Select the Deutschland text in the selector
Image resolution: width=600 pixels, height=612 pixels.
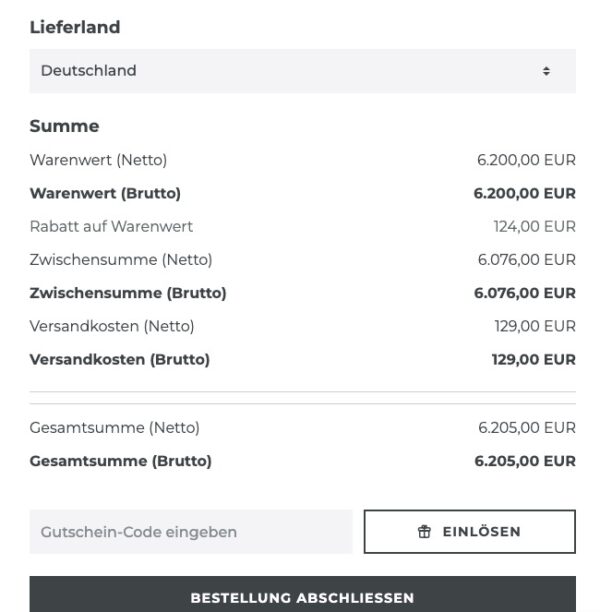pos(89,71)
